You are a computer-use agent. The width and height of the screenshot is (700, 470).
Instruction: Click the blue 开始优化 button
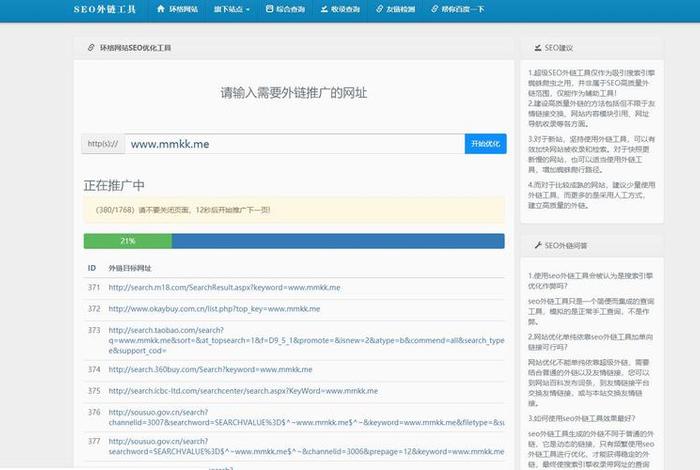coord(485,144)
